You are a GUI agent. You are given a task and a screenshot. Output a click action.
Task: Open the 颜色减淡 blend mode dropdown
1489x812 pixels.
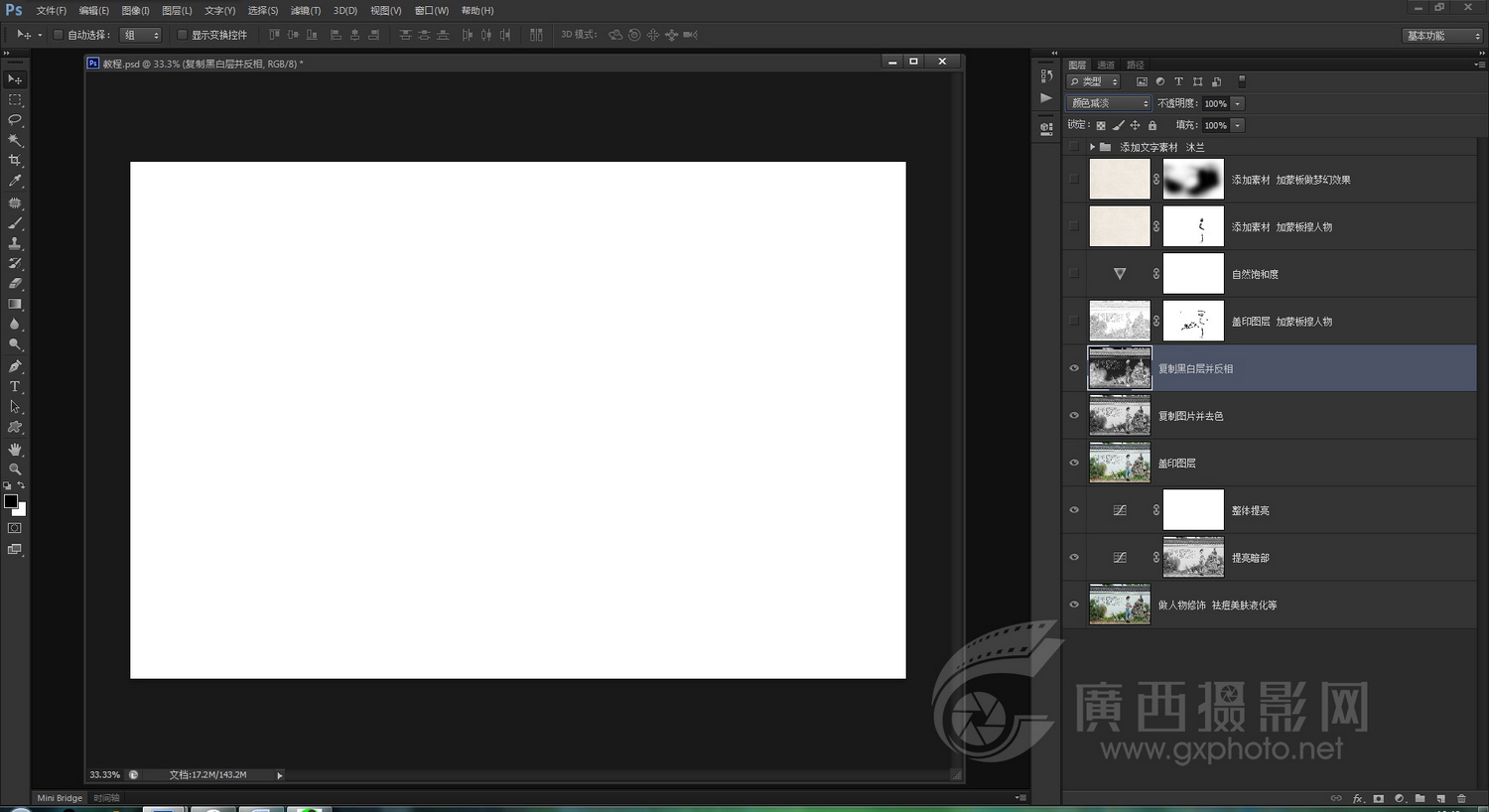click(x=1109, y=103)
